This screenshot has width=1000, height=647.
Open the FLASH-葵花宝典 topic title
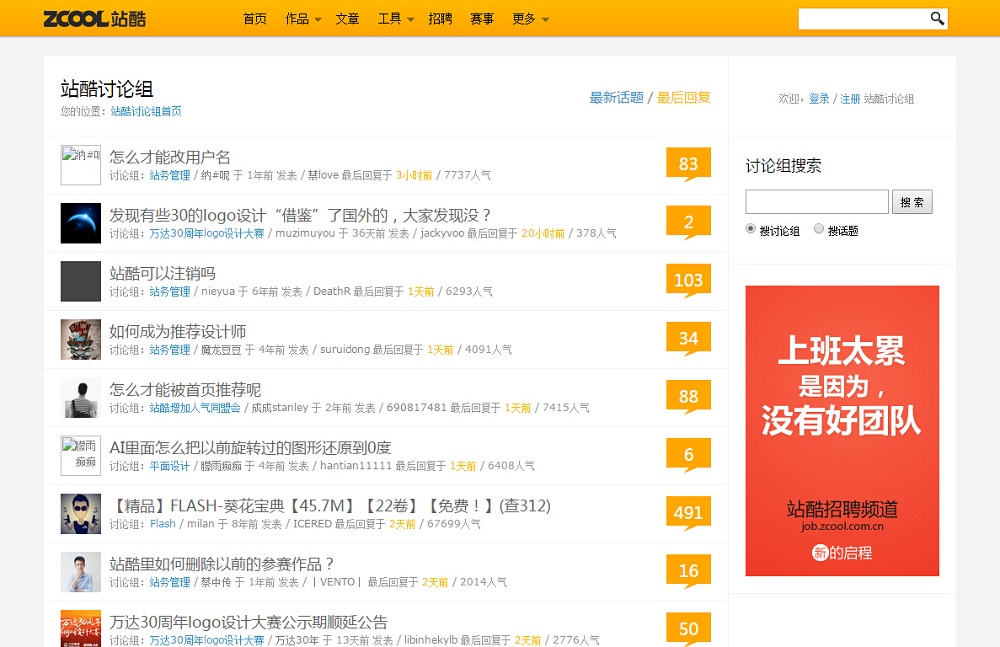[x=330, y=506]
